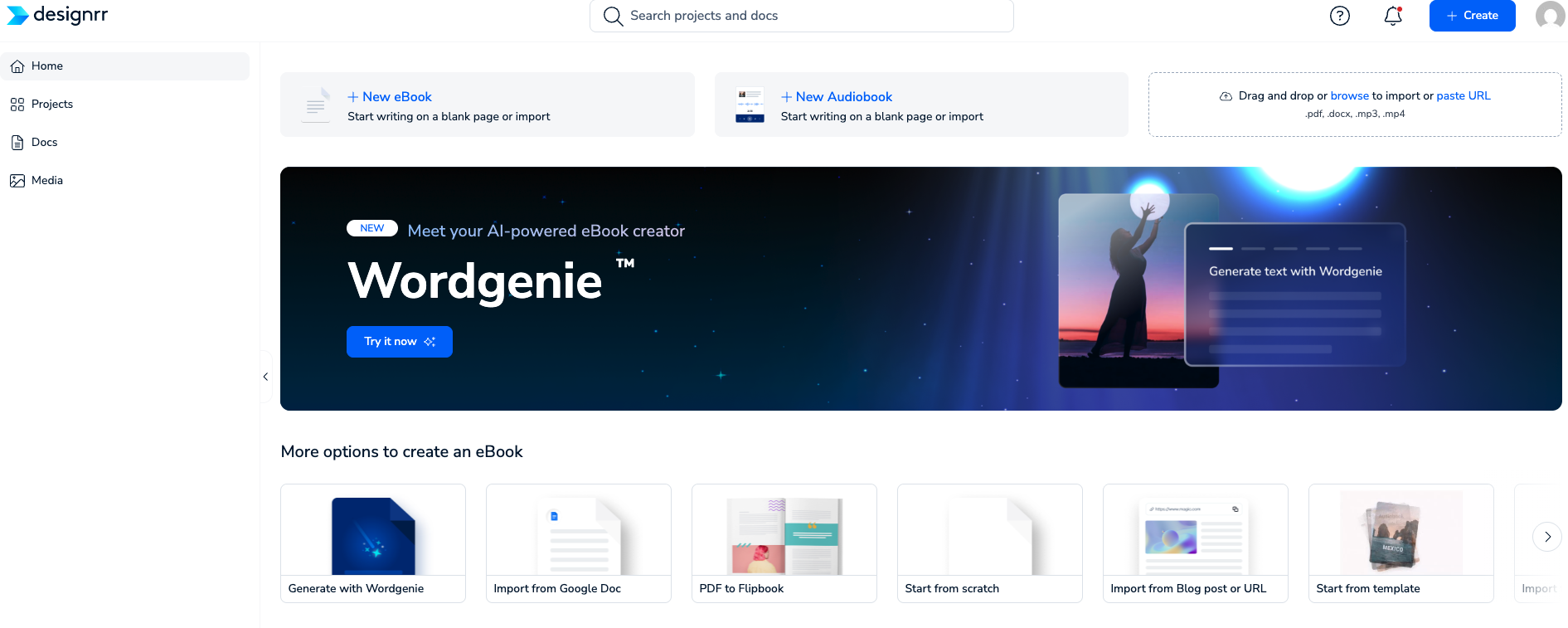This screenshot has height=628, width=1568.
Task: Click the Try it now button
Action: 400,342
